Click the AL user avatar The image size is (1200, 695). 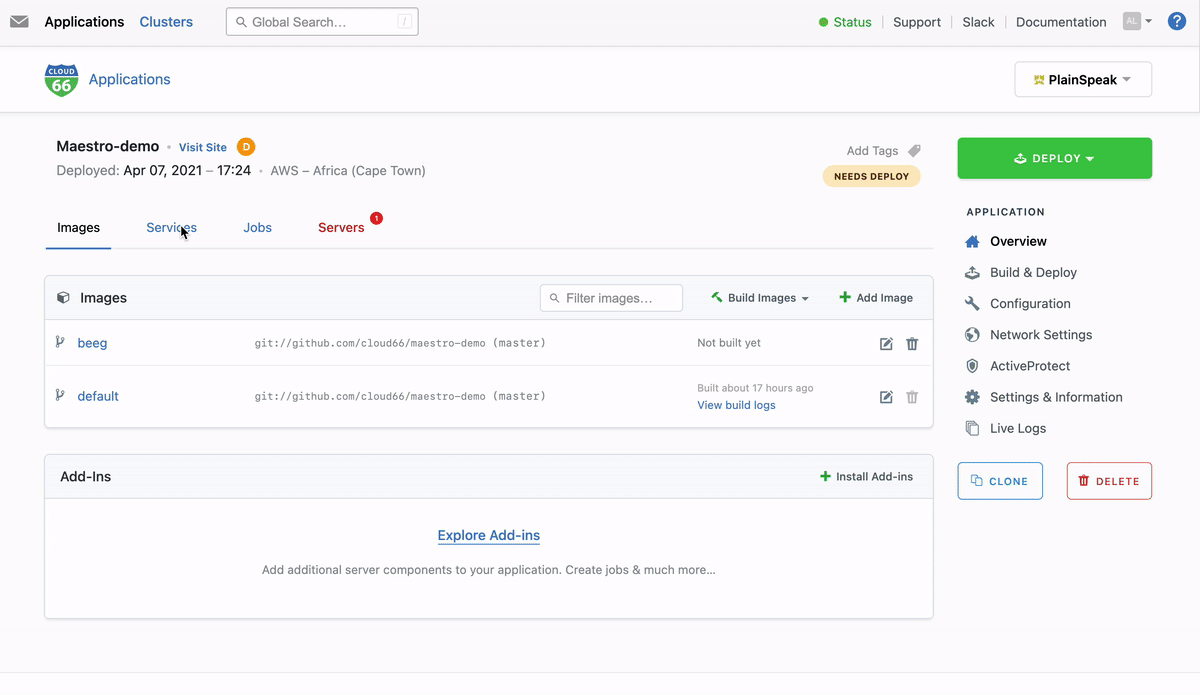[1132, 21]
